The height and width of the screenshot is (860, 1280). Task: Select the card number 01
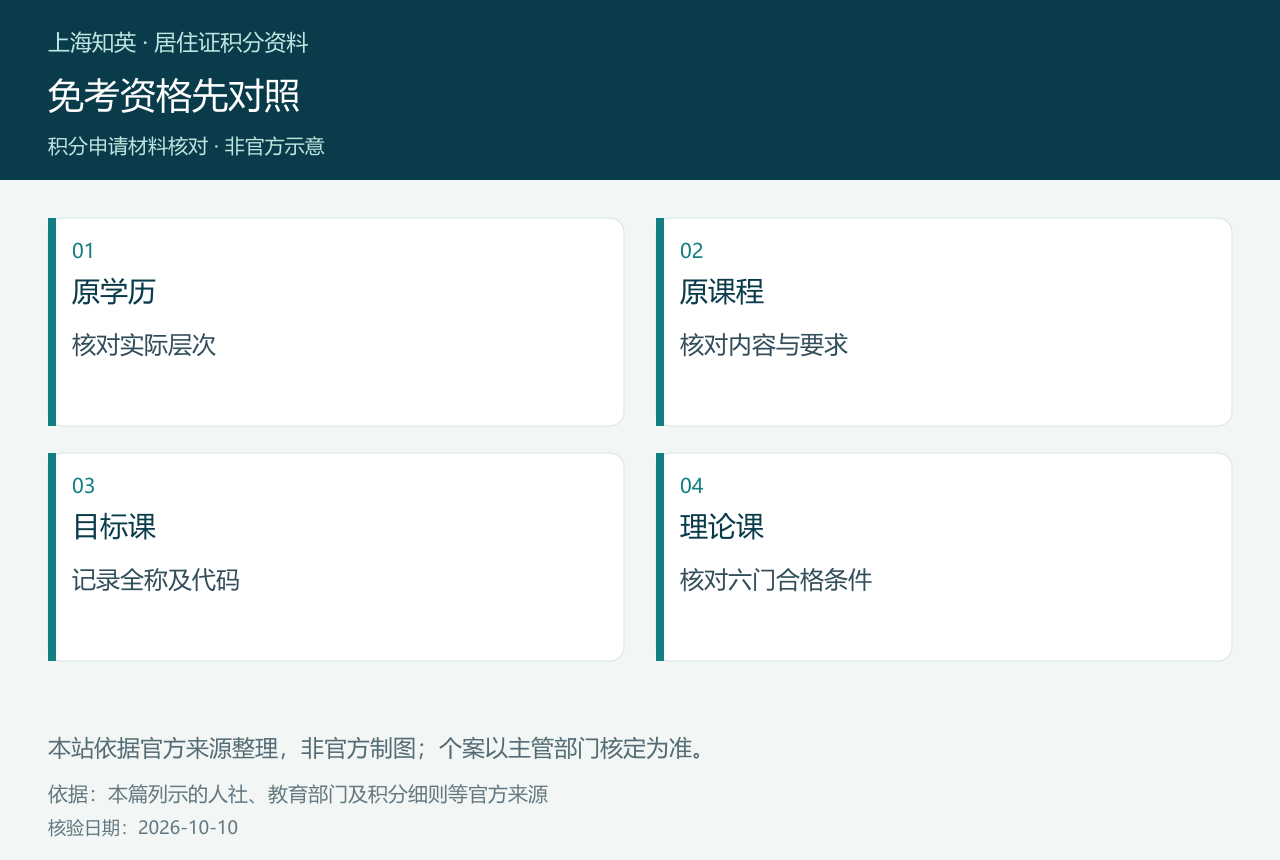tap(83, 251)
